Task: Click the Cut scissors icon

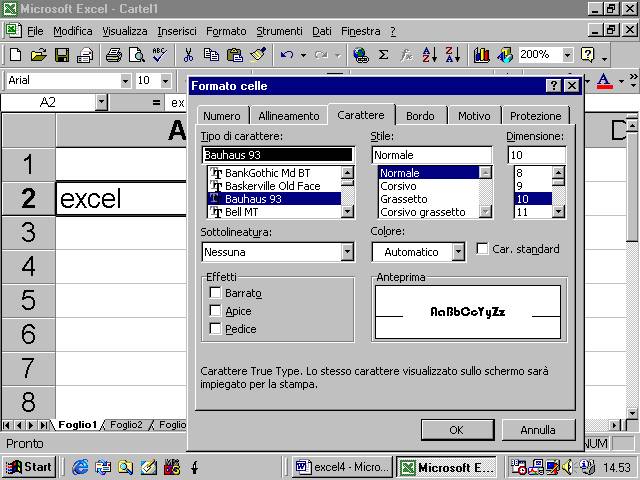Action: 188,55
